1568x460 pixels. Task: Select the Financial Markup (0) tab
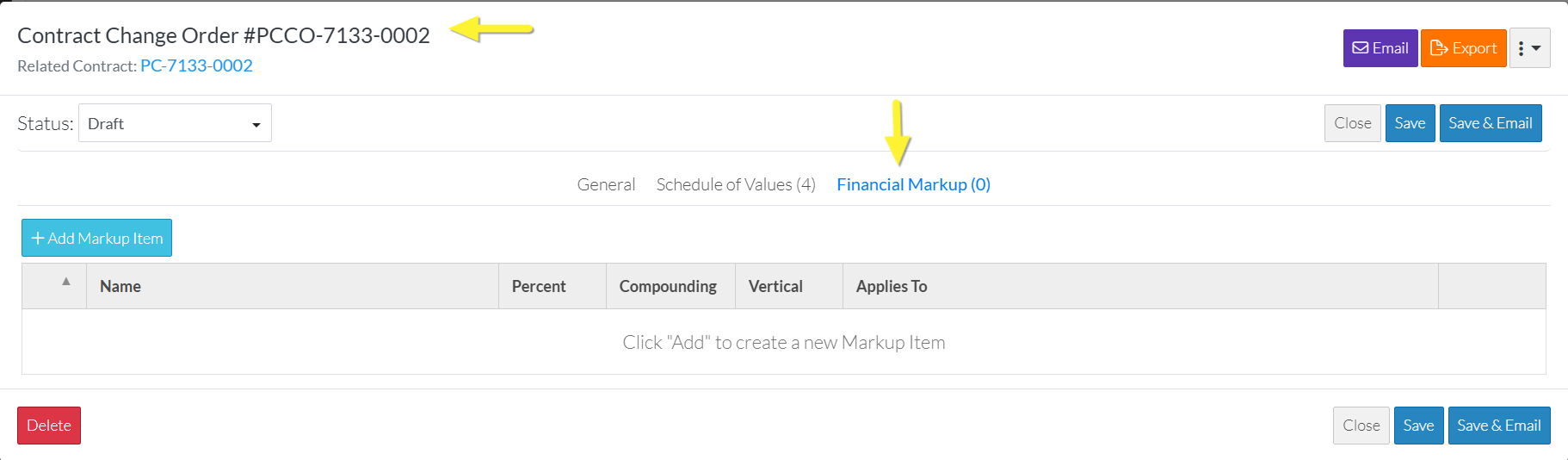click(x=913, y=184)
